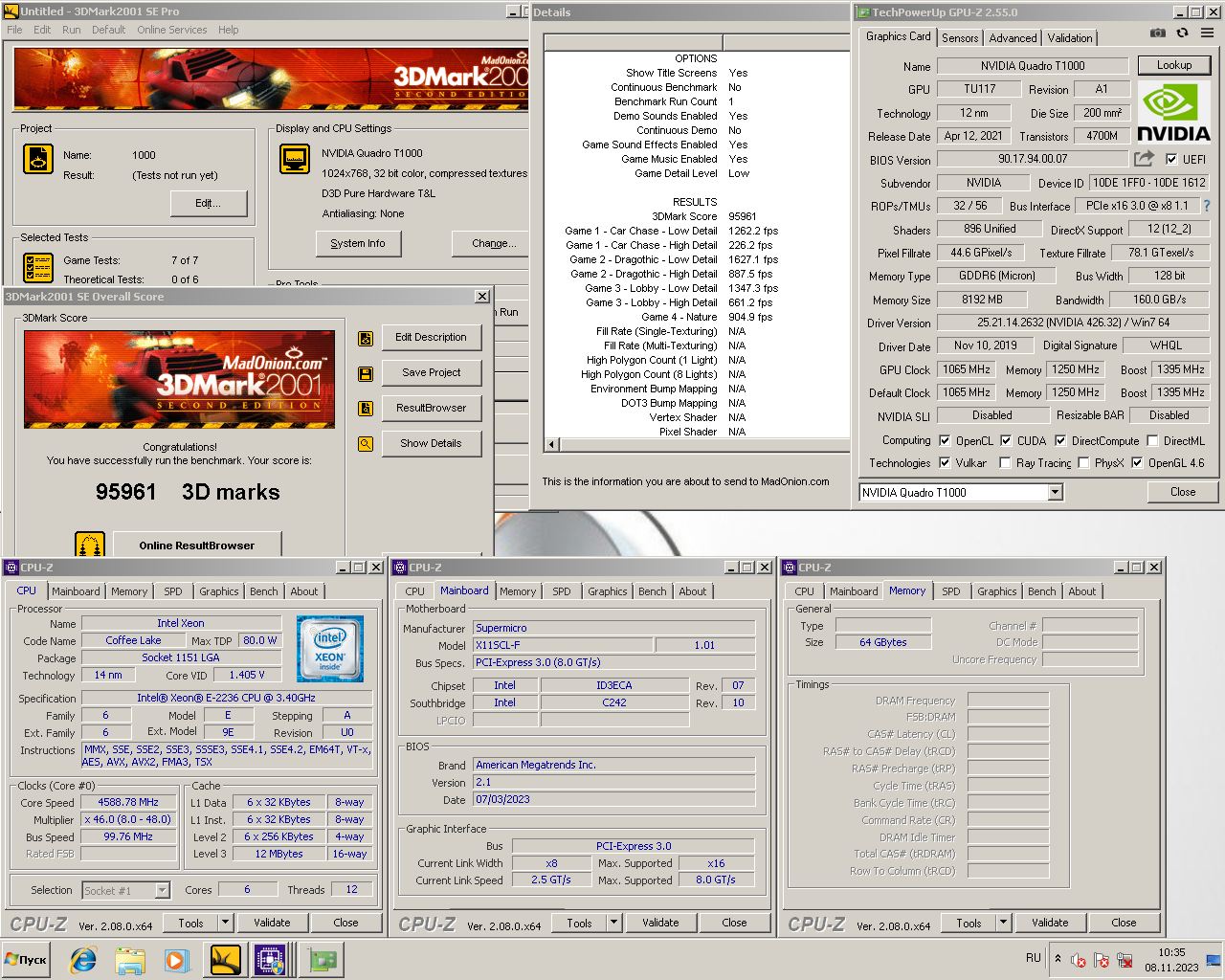Open the NVIDIA Quadro T1000 GPU selector dropdown

[x=1055, y=493]
